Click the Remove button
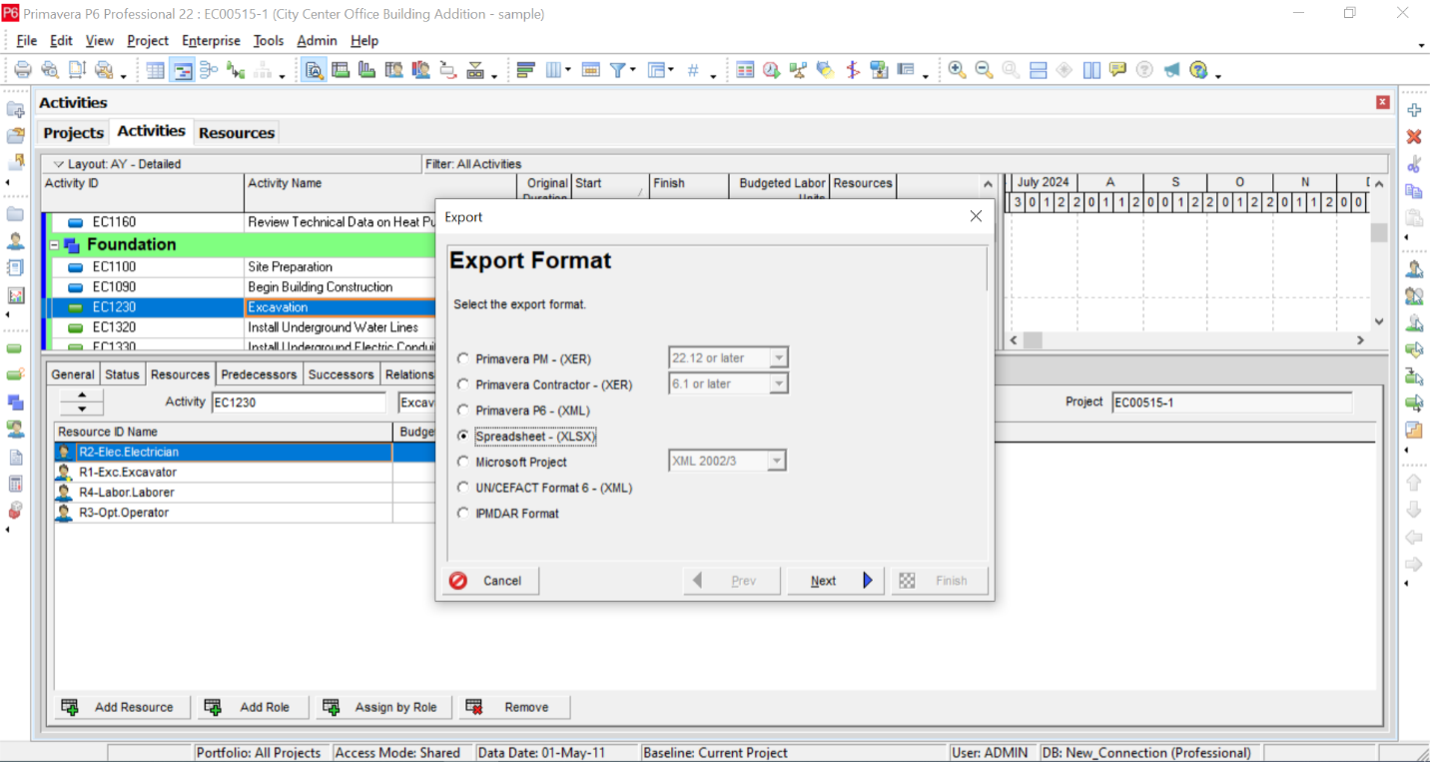This screenshot has height=766, width=1430. (514, 707)
